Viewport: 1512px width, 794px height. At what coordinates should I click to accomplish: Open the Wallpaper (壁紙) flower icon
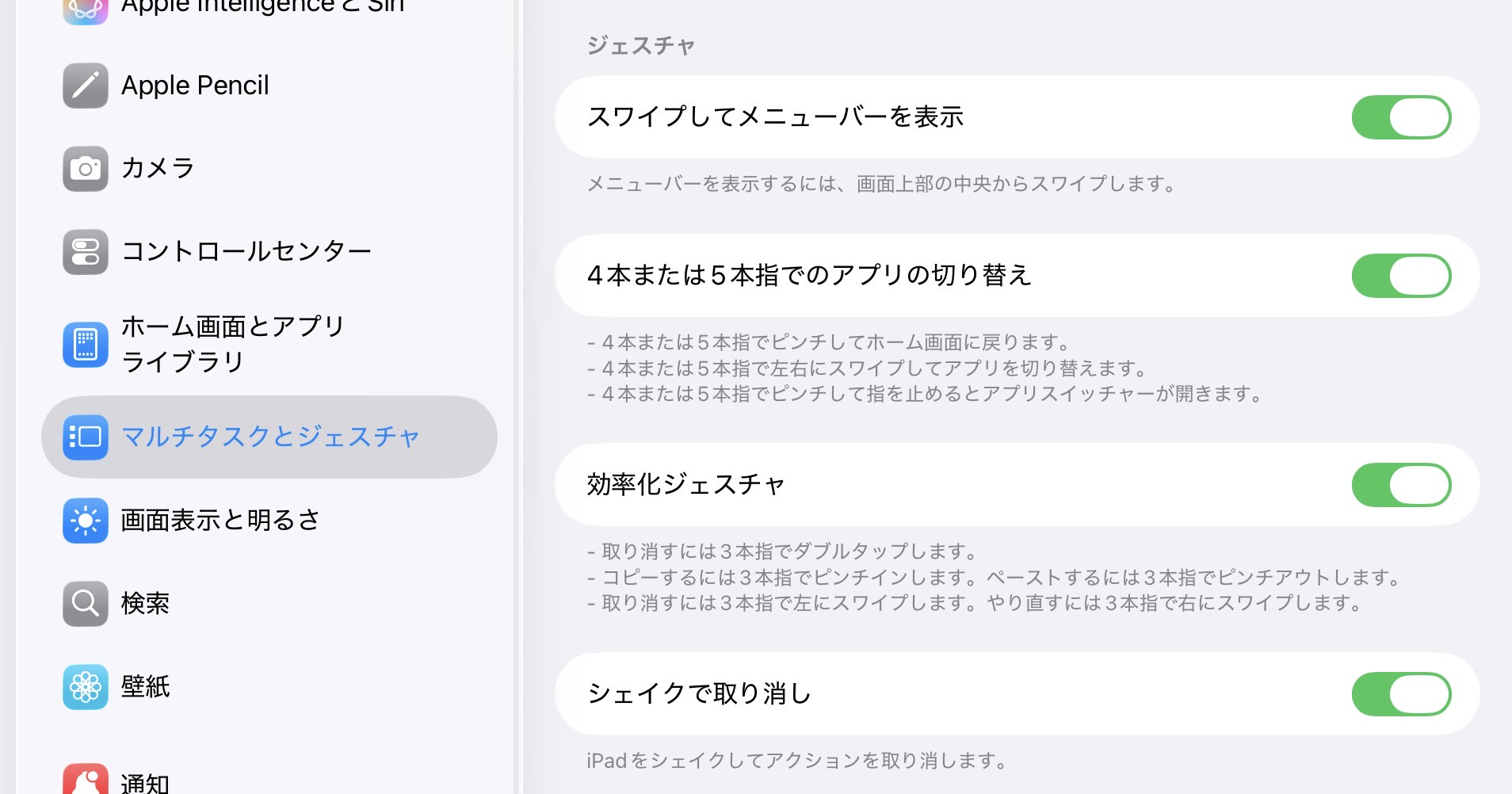[x=86, y=687]
